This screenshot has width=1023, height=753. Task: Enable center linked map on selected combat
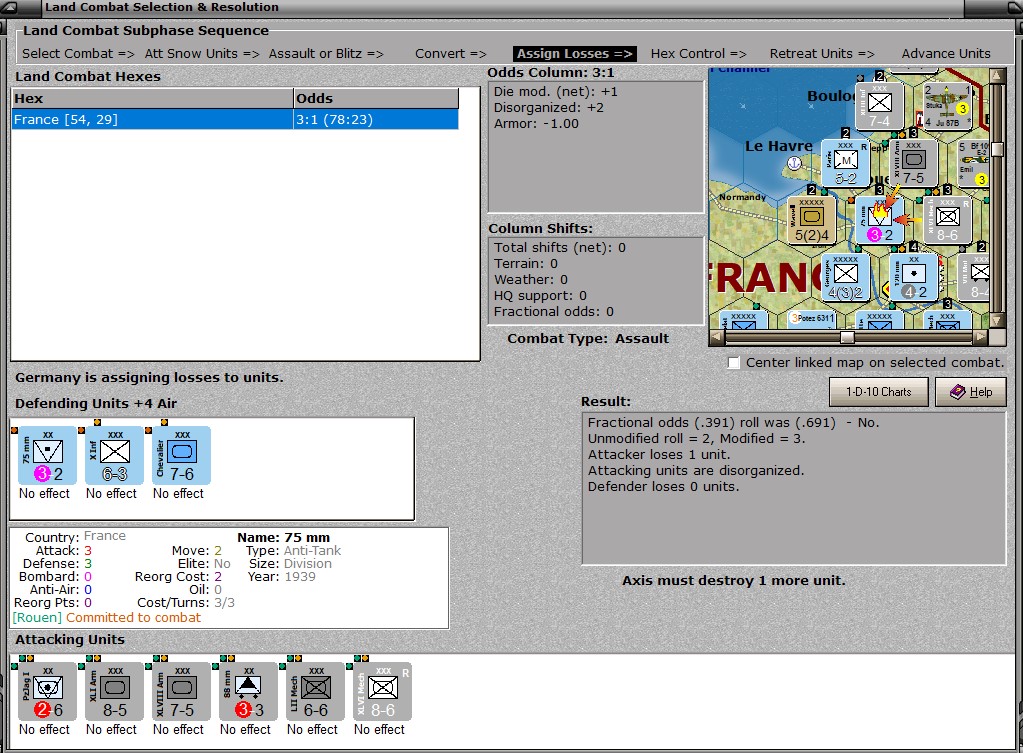pos(734,362)
